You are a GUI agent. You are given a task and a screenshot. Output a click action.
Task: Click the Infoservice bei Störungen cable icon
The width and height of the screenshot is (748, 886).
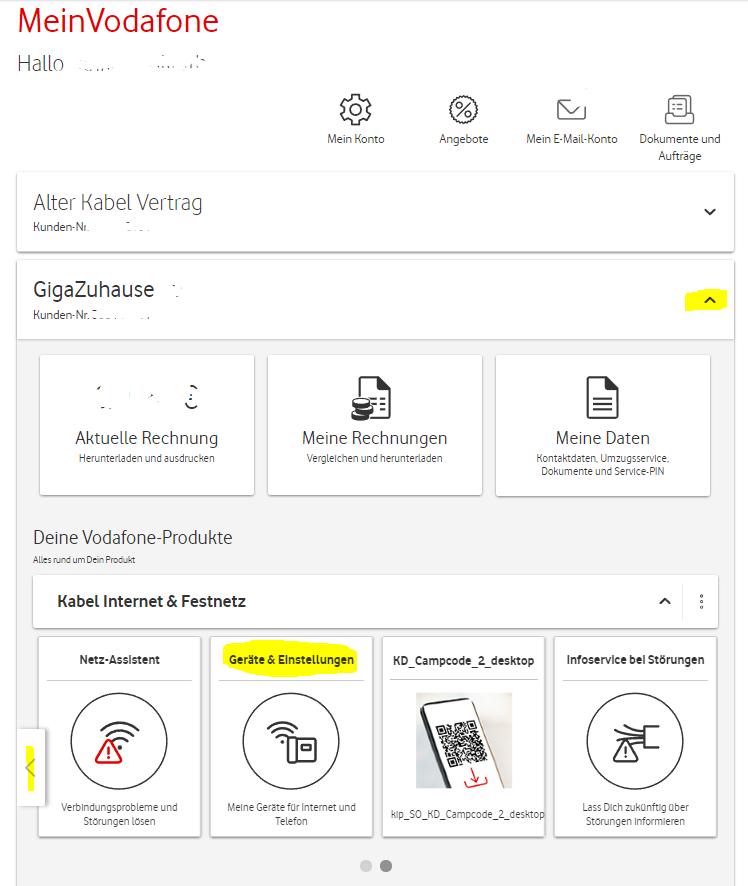click(x=635, y=741)
